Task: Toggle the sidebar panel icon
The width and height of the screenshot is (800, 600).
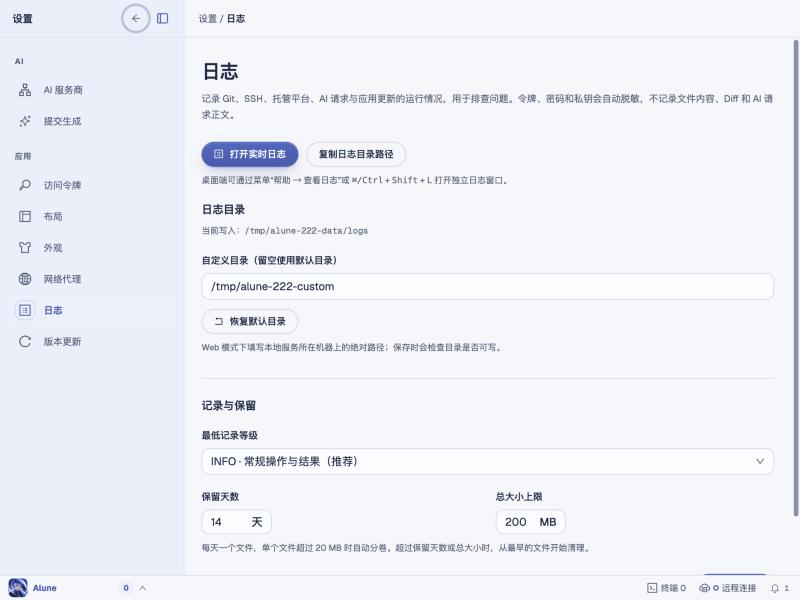Action: (162, 18)
